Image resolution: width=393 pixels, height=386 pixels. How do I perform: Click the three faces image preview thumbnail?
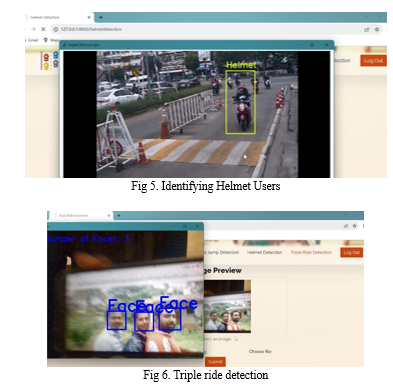pyautogui.click(x=227, y=306)
